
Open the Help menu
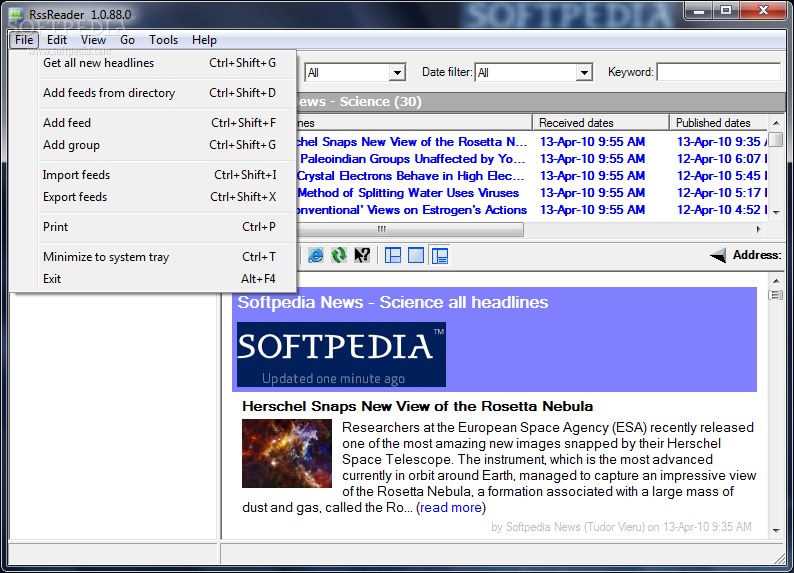pyautogui.click(x=204, y=40)
